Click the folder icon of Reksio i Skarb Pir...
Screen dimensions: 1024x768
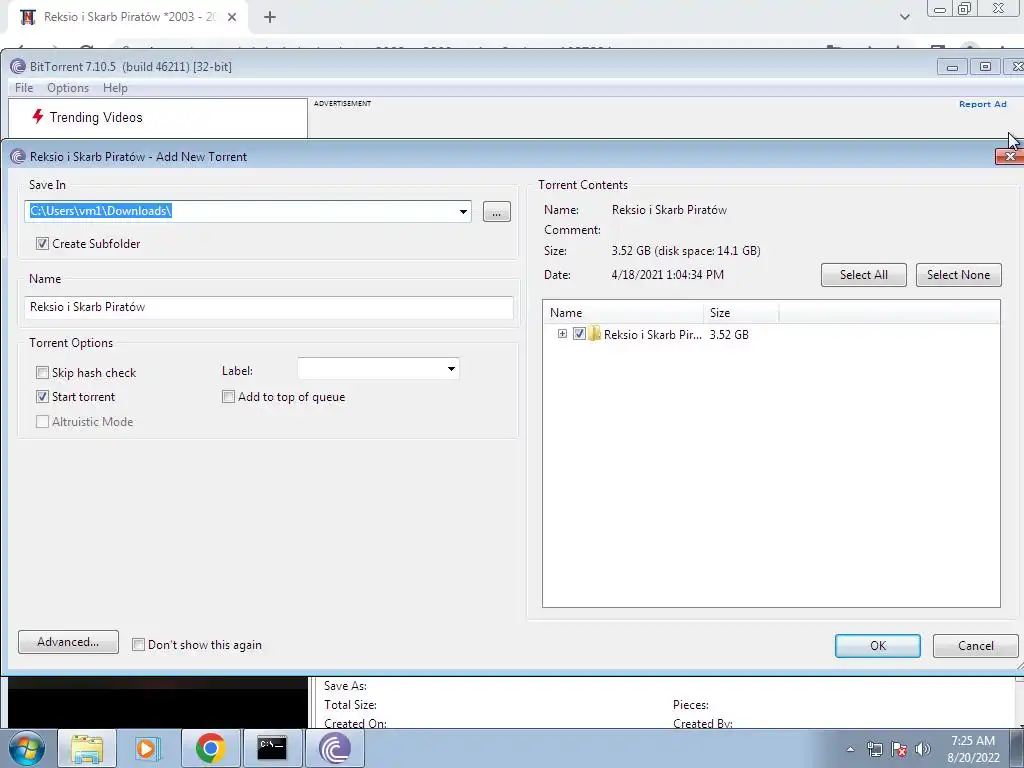(594, 334)
